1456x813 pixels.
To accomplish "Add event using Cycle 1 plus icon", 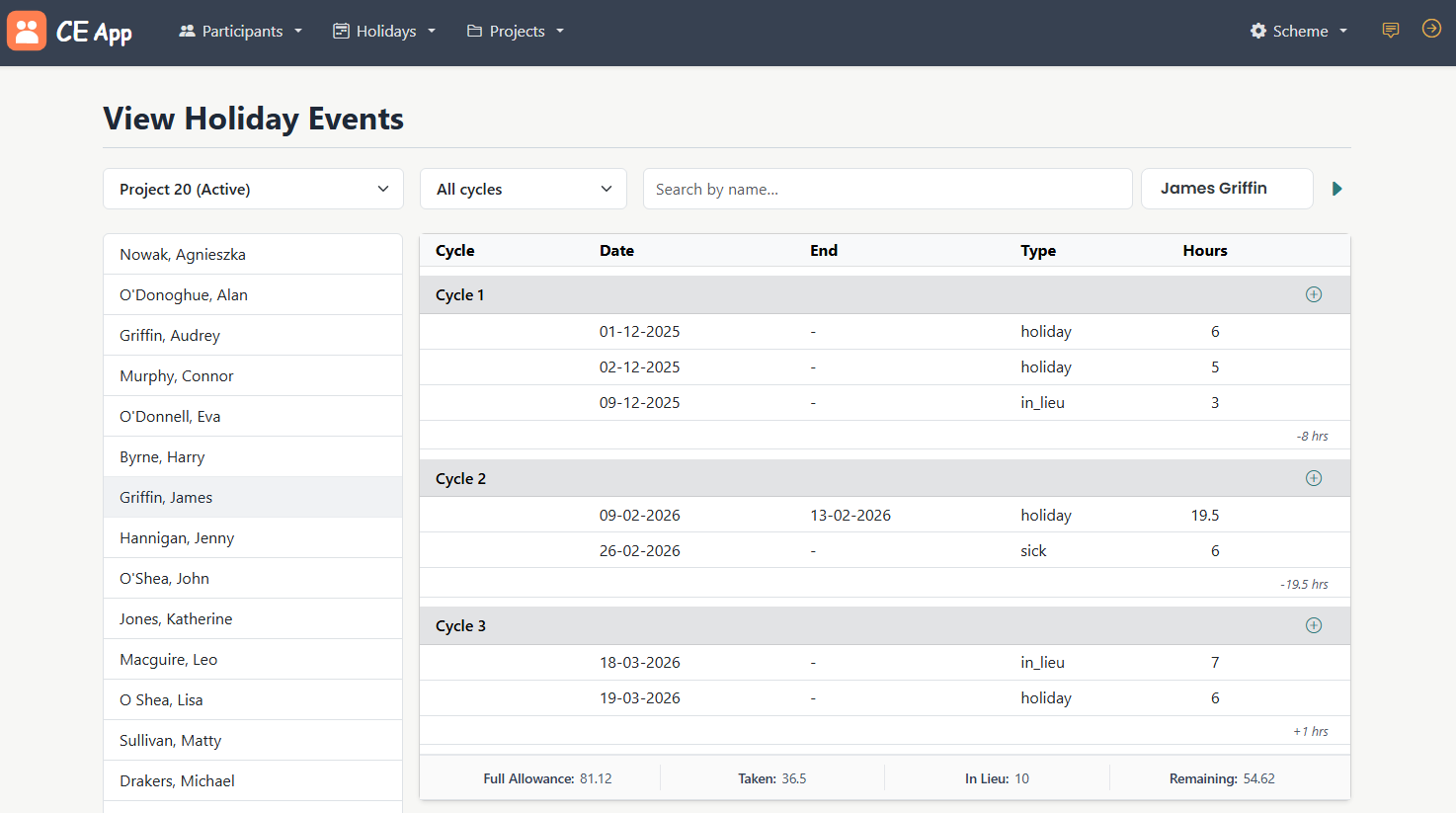I will (x=1313, y=294).
